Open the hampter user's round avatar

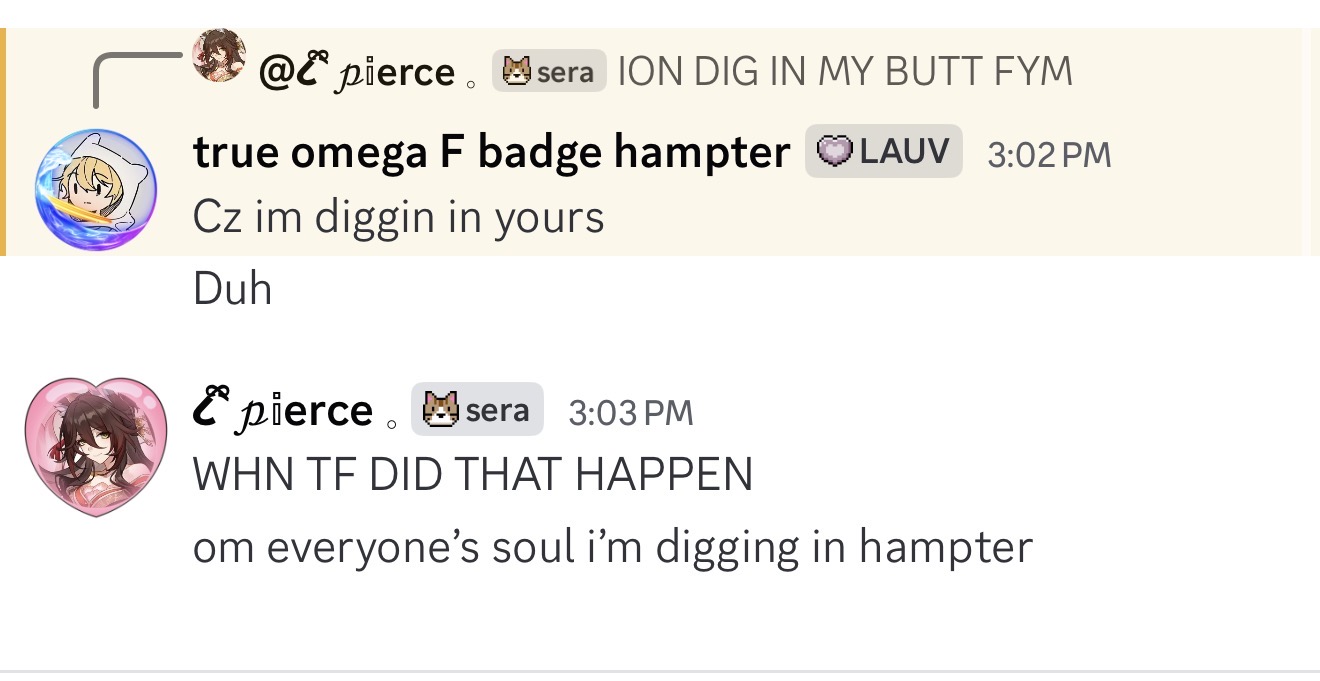pos(96,190)
